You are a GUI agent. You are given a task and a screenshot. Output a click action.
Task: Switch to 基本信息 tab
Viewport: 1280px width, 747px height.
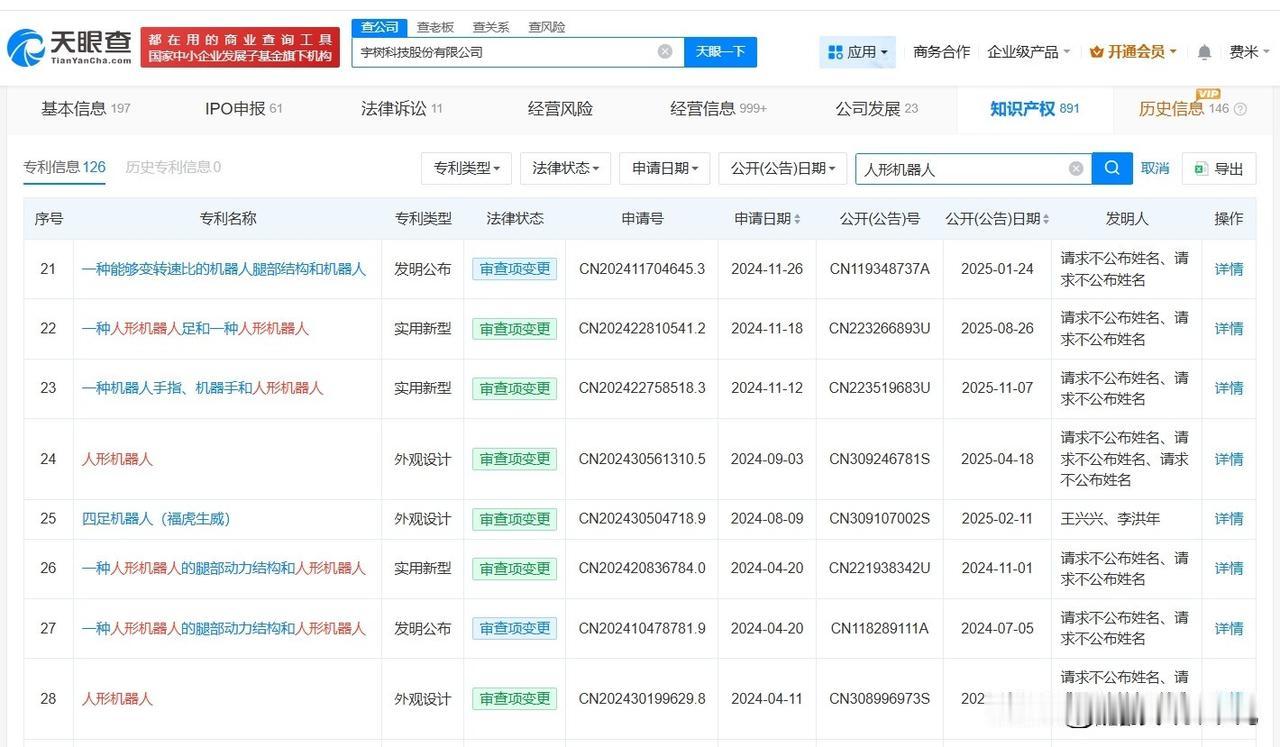point(85,109)
